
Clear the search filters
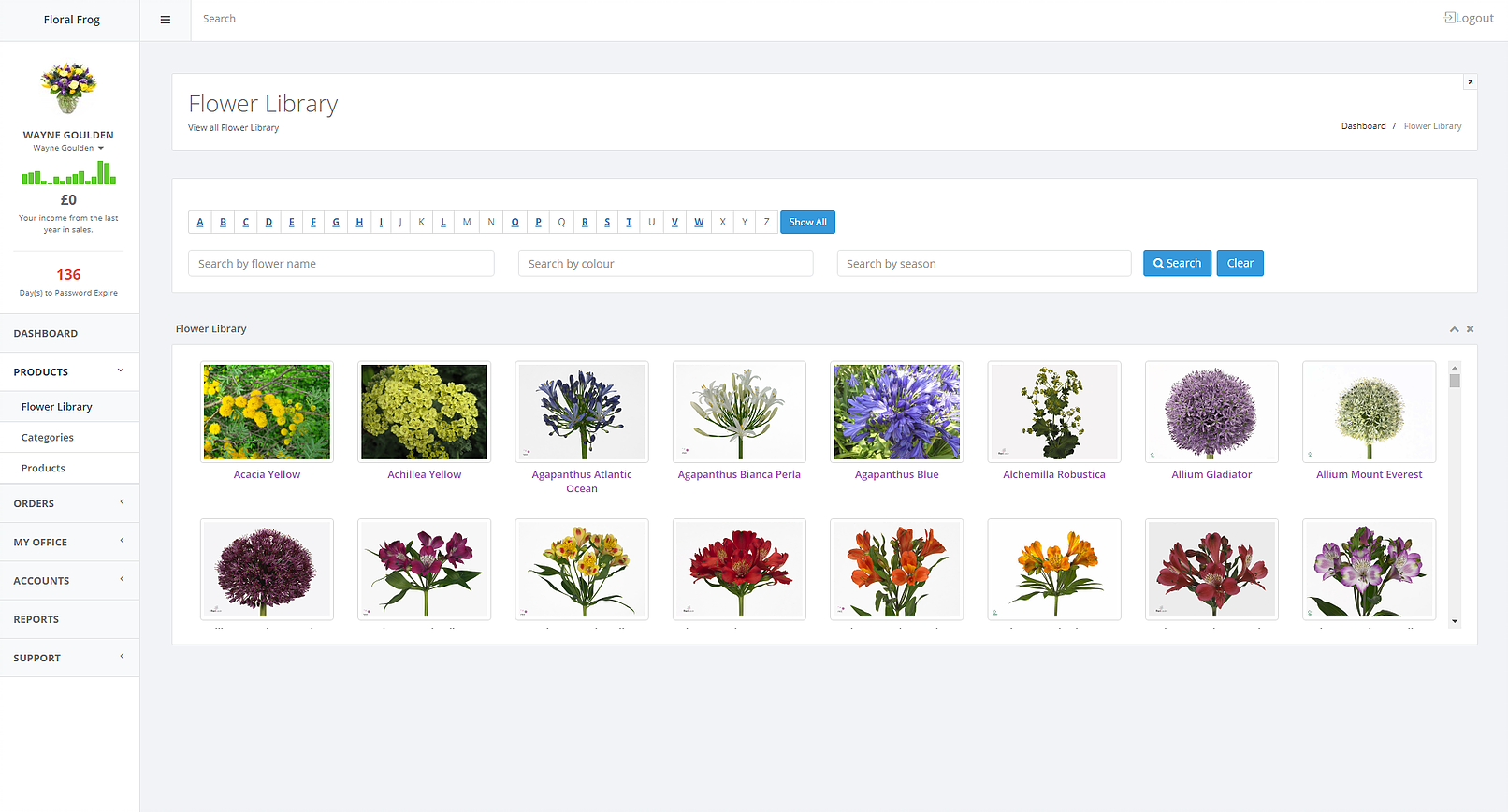point(1240,264)
